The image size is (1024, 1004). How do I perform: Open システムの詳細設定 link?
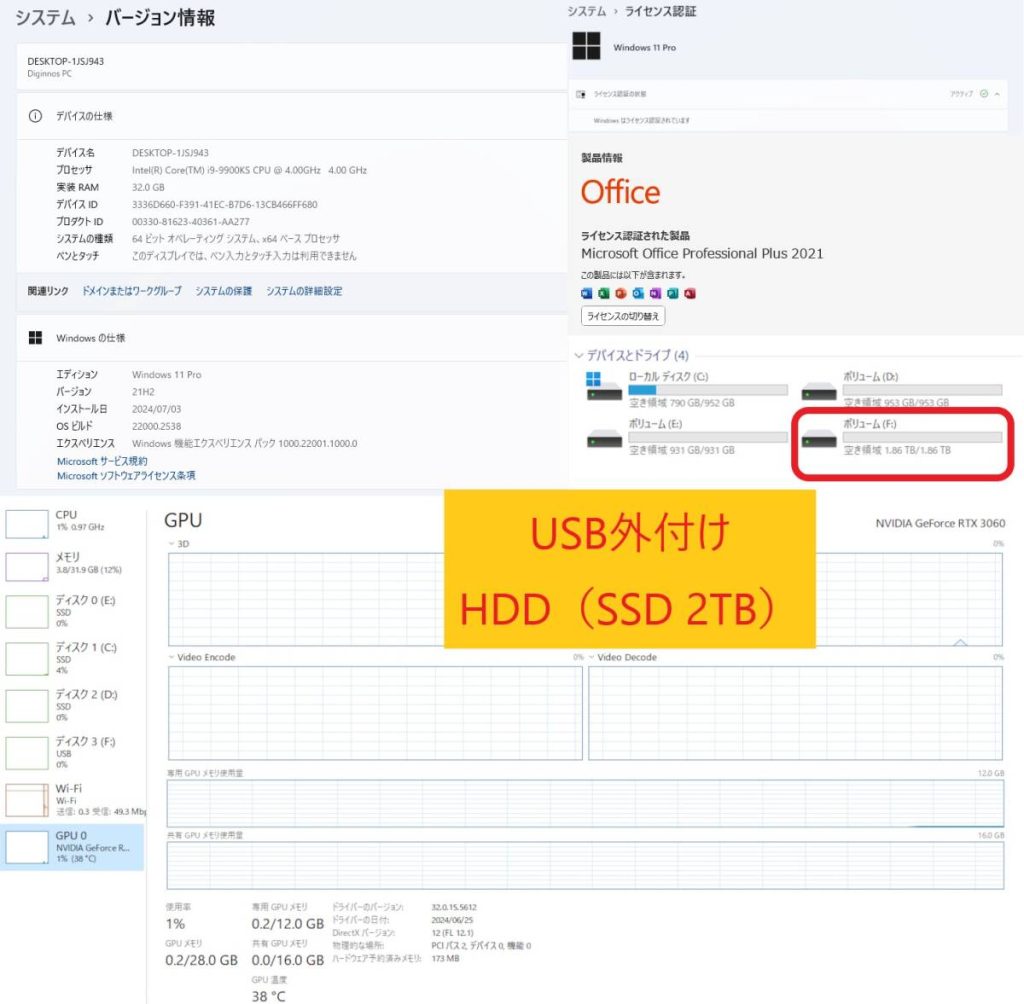tap(304, 291)
